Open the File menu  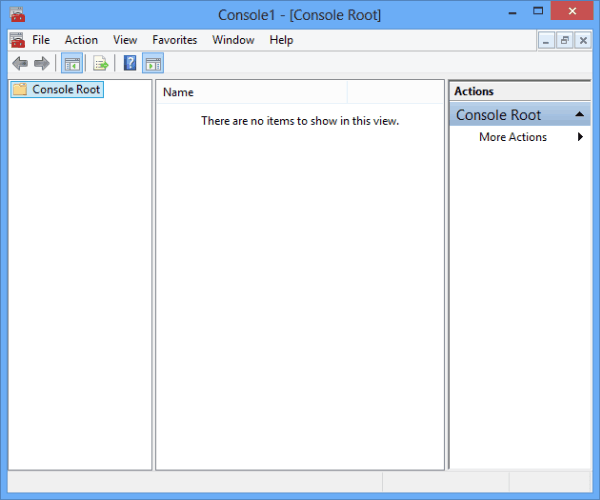point(41,40)
